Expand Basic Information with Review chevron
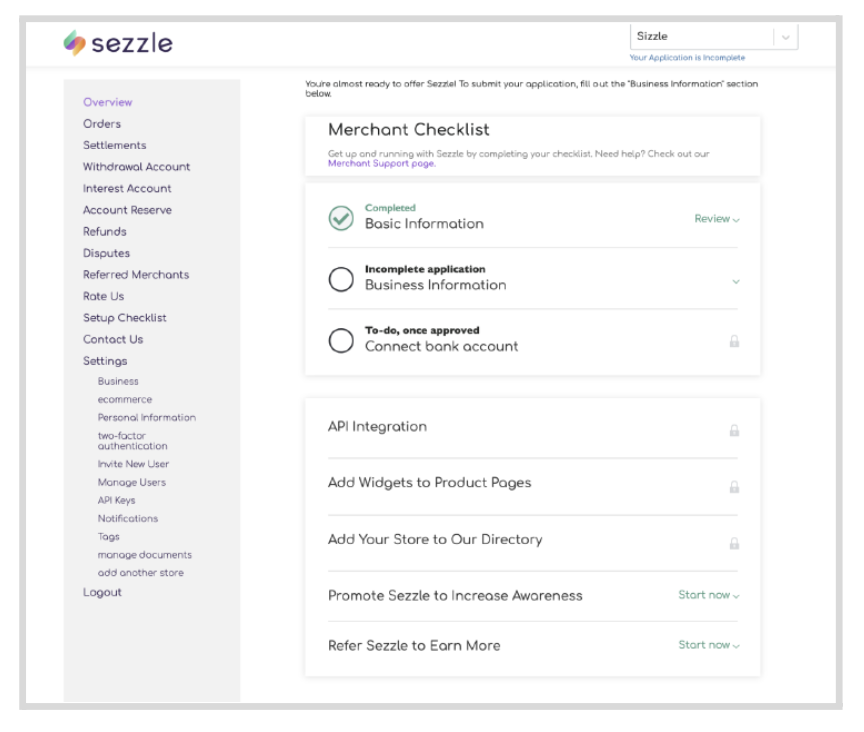The image size is (864, 732). click(717, 219)
